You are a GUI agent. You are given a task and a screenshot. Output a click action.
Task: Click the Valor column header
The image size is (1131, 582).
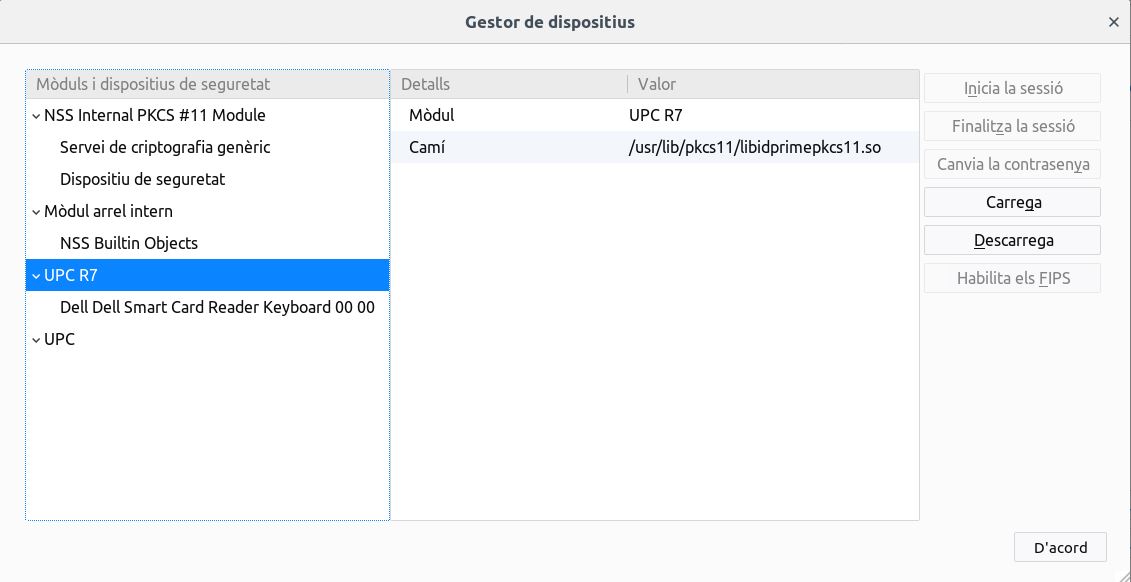pos(770,84)
